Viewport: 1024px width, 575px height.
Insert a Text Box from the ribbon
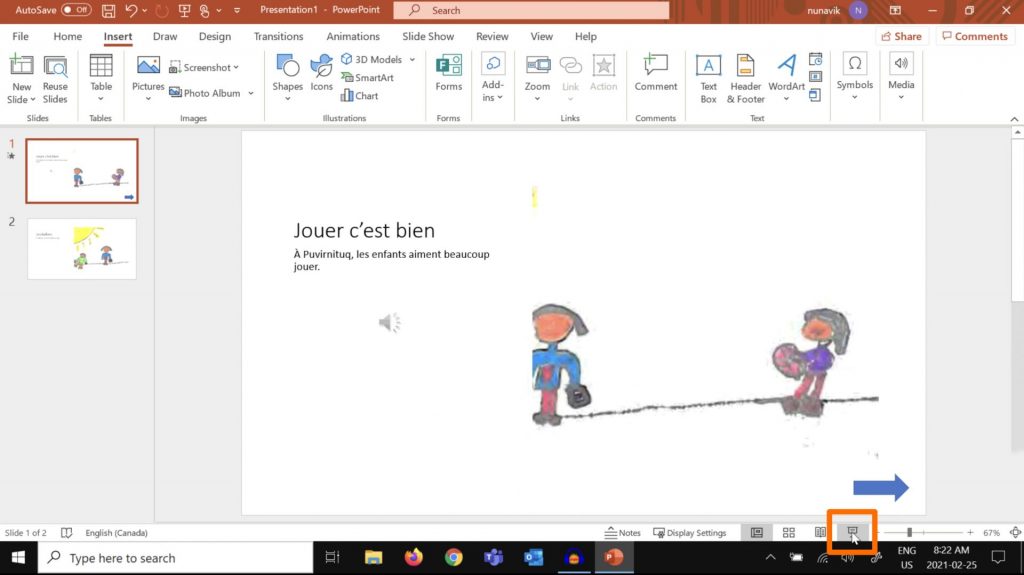708,77
